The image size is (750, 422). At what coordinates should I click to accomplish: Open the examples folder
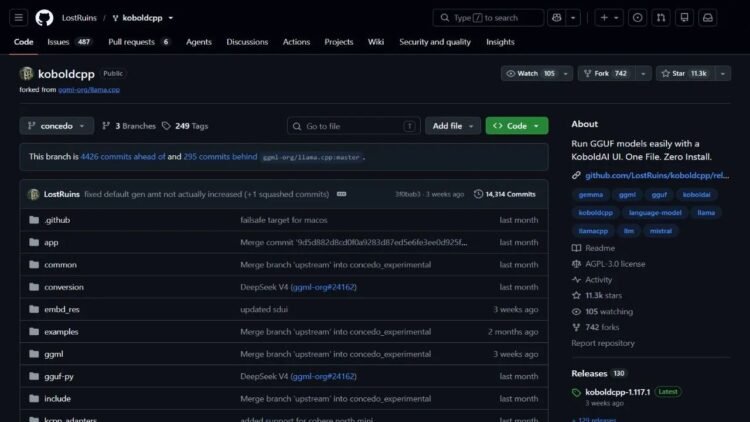(x=61, y=332)
